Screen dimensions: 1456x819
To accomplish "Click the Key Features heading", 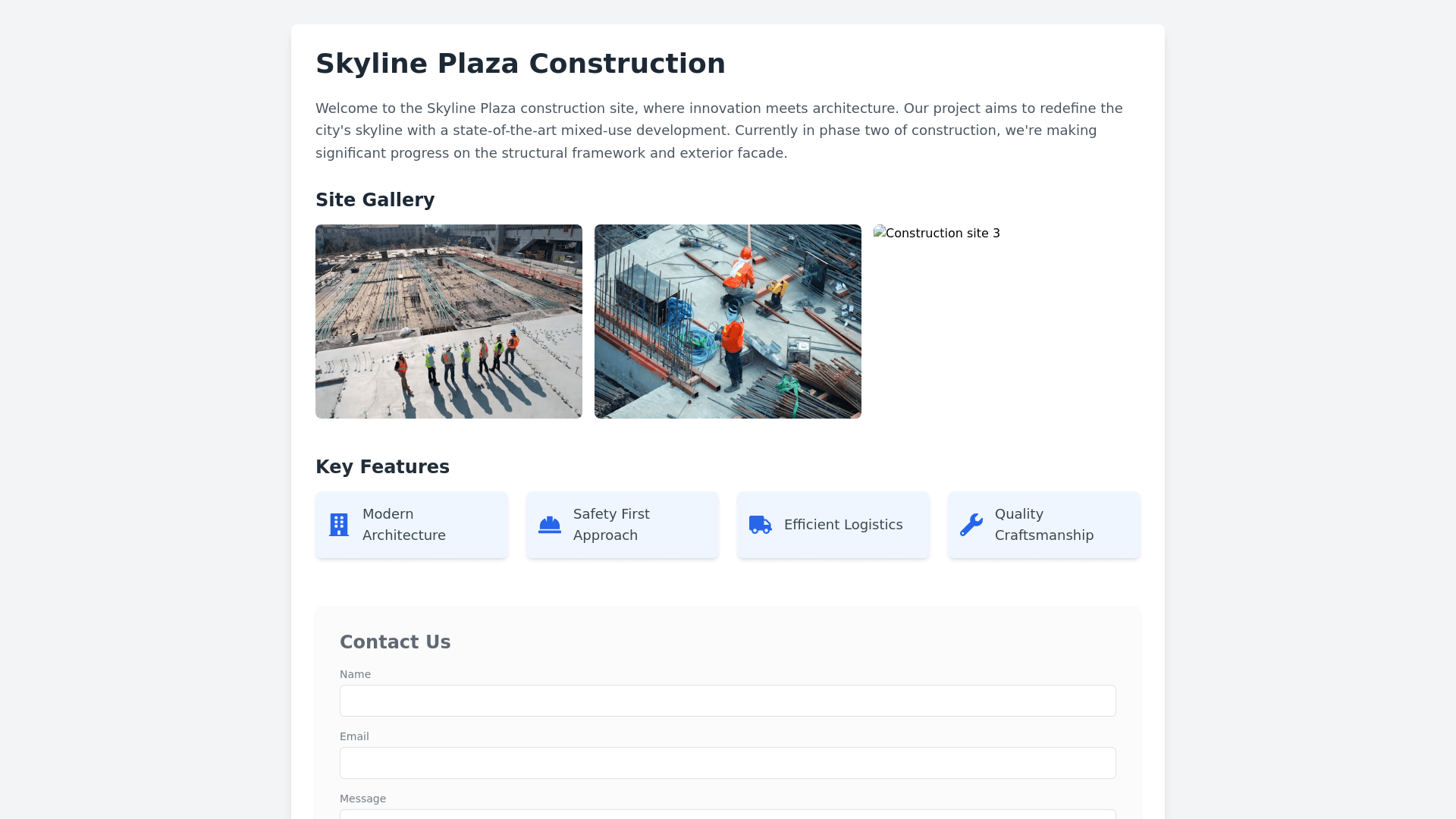I will point(382,467).
